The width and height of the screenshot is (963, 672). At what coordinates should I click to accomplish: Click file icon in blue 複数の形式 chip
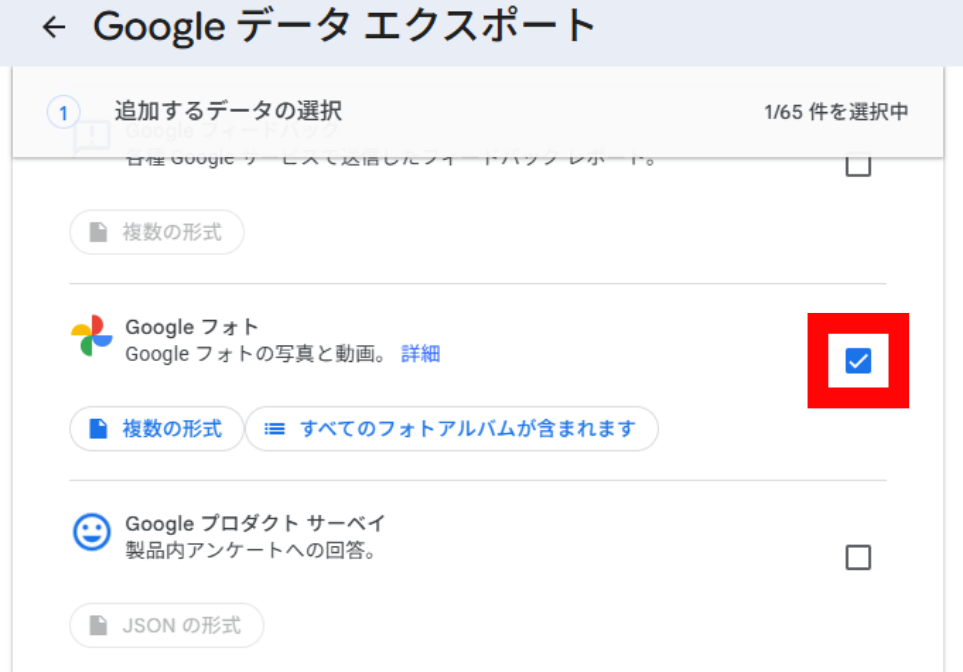[98, 428]
